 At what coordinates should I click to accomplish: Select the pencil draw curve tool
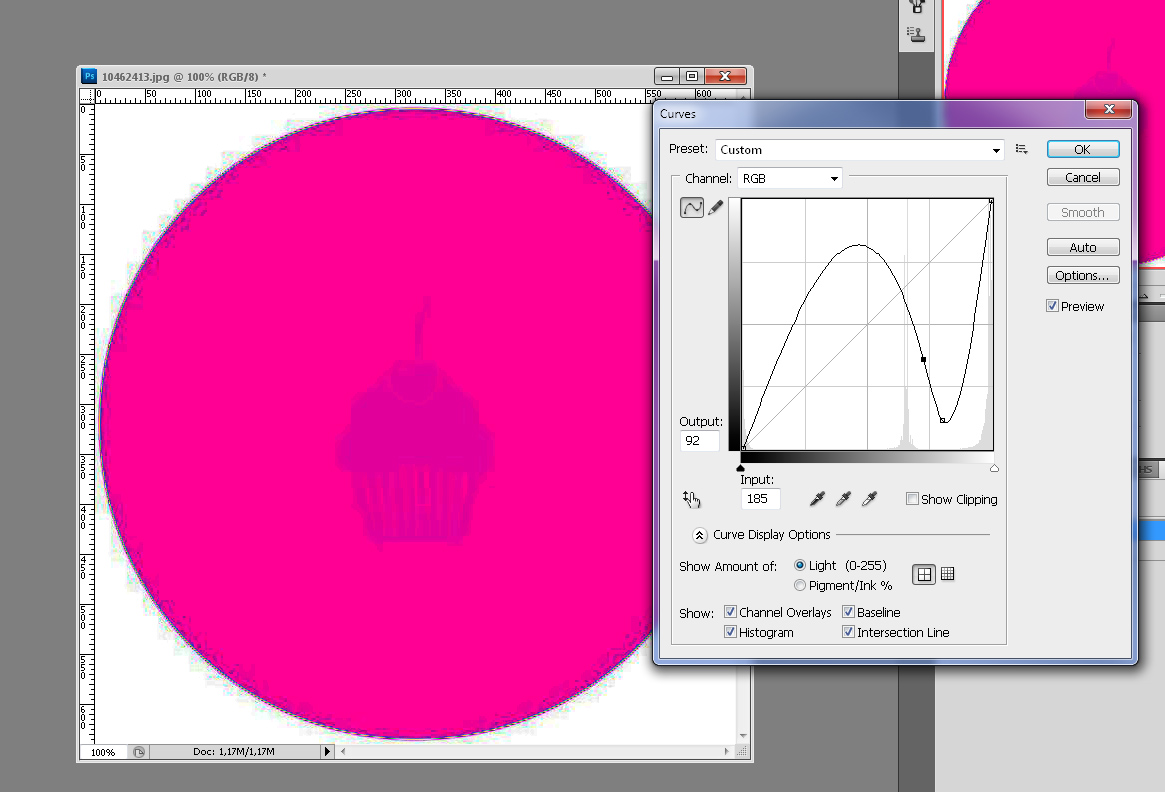tap(715, 208)
